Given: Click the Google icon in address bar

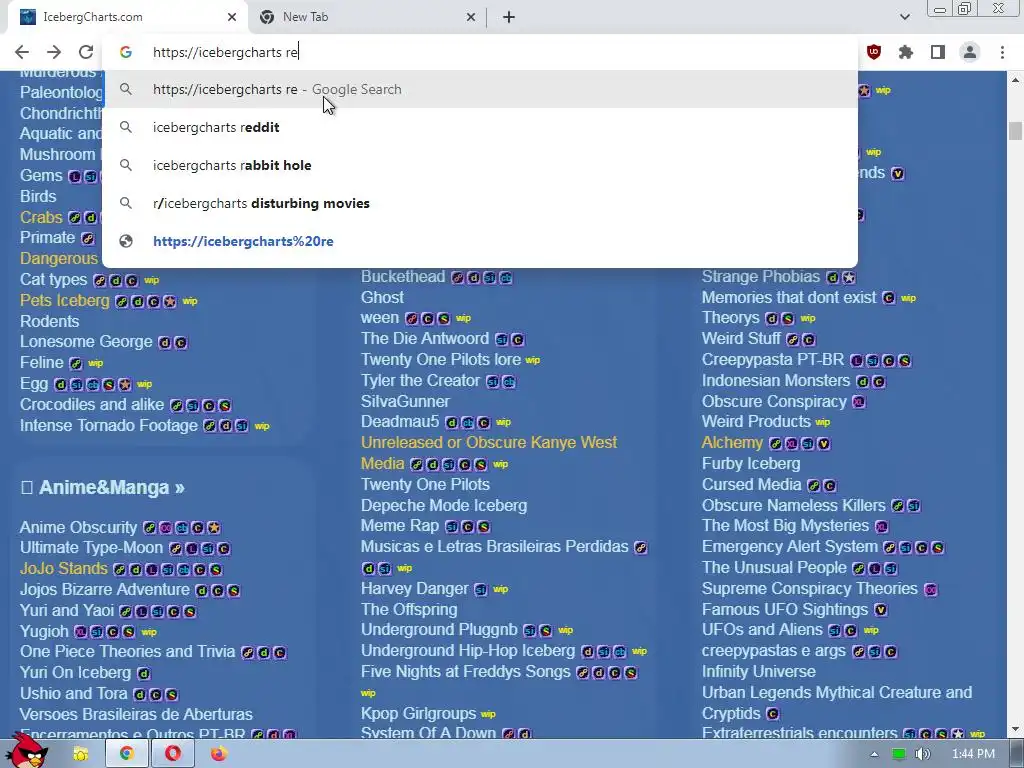Looking at the screenshot, I should 125,52.
